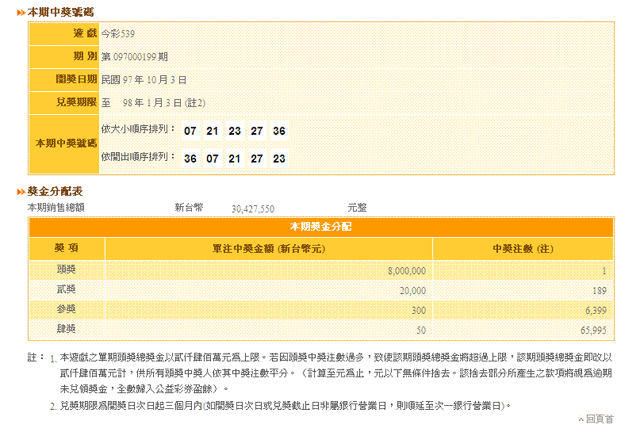This screenshot has height=432, width=640.
Task: Click the 中獎注數 column header
Action: 523,249
